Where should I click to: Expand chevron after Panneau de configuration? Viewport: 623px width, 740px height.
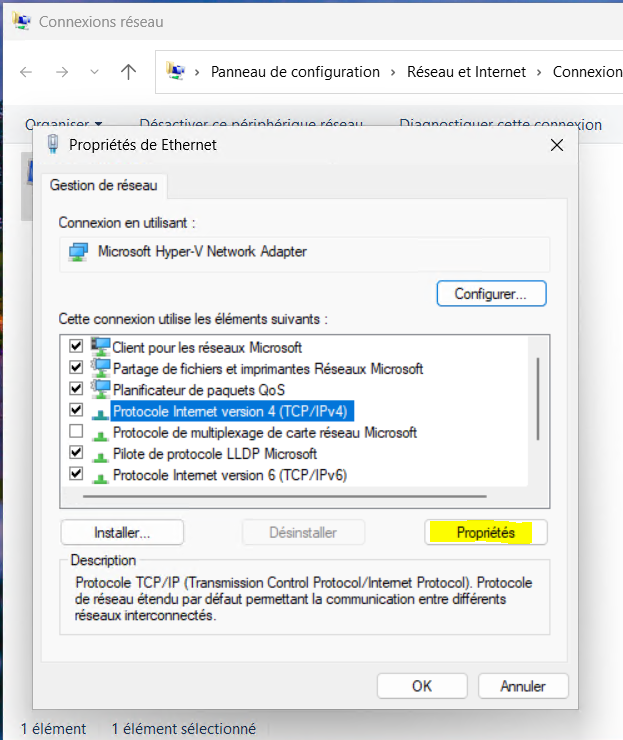point(393,72)
